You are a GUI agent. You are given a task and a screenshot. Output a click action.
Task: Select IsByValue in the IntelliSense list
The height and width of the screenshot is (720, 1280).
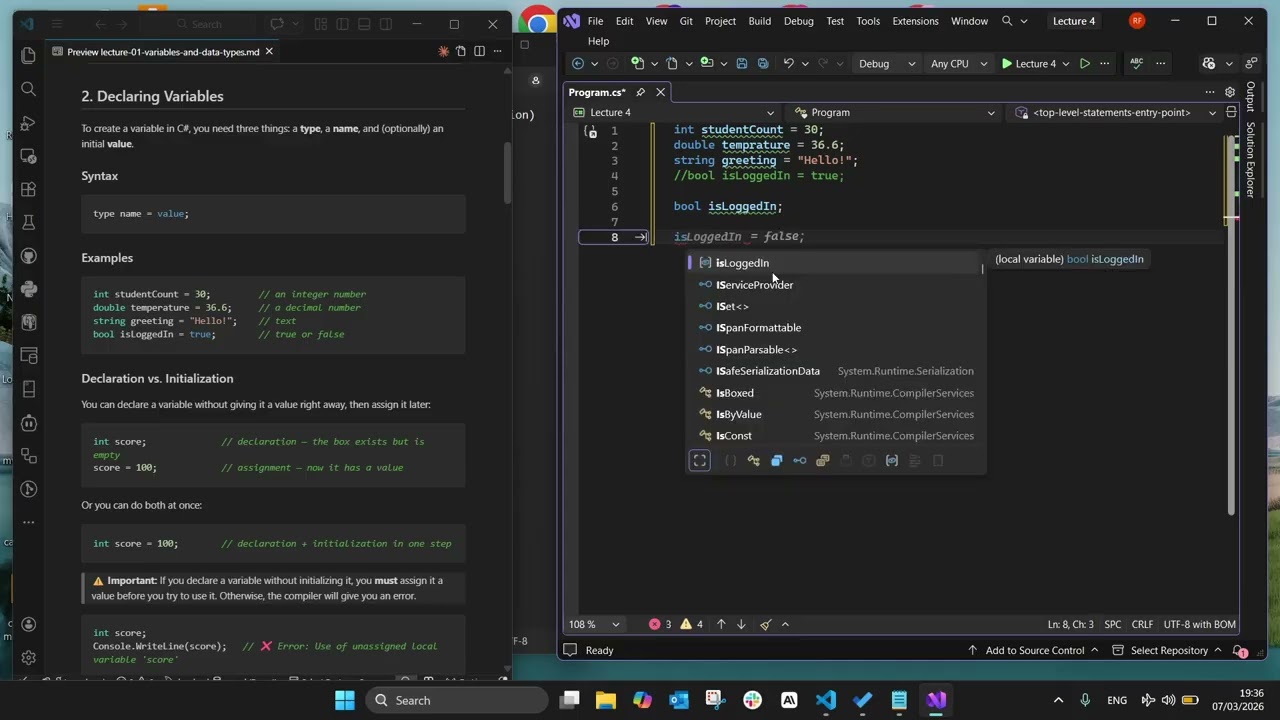[835, 414]
